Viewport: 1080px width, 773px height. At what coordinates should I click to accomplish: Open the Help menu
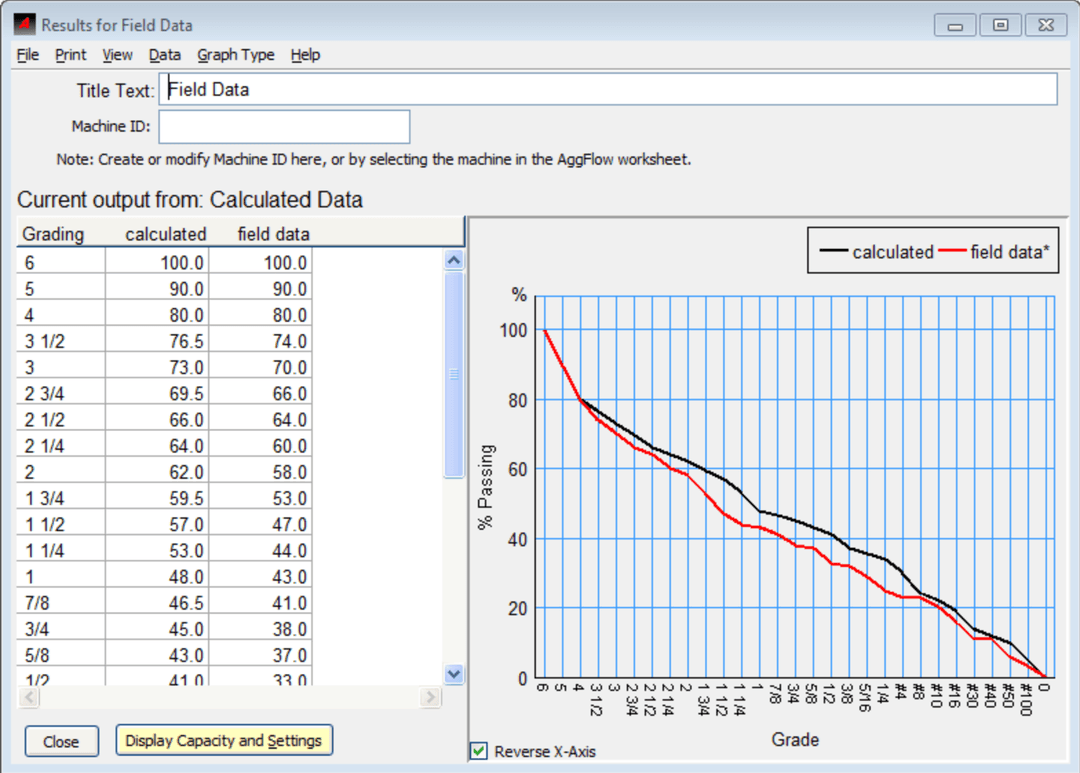pyautogui.click(x=305, y=55)
